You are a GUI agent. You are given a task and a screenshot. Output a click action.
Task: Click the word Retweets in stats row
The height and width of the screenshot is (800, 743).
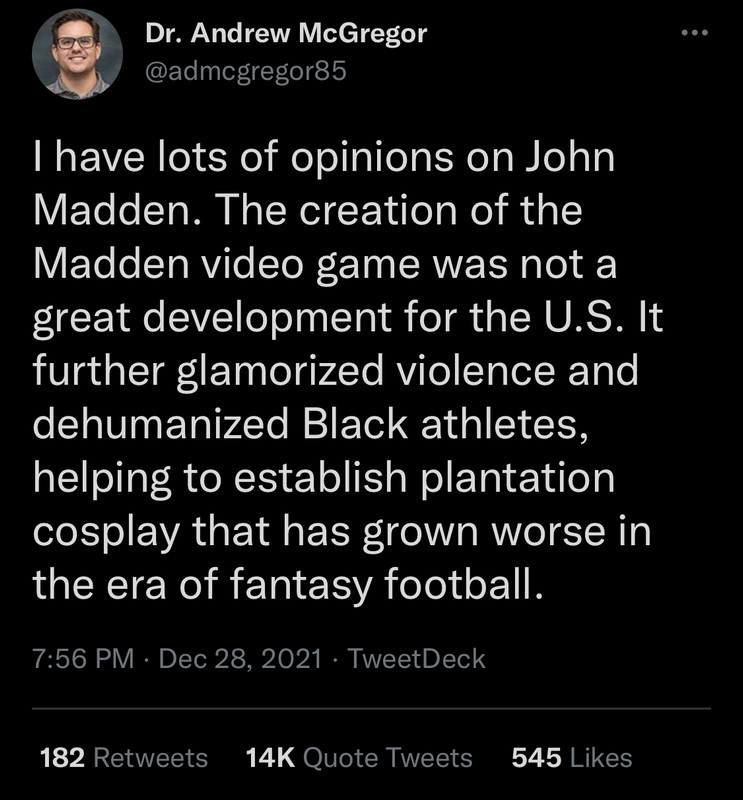(151, 758)
